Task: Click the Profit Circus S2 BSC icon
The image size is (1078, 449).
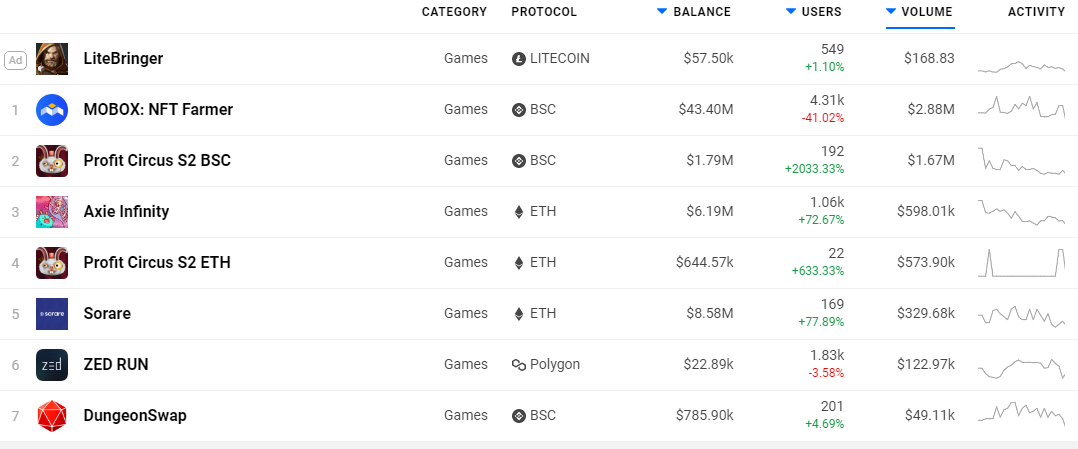Action: pyautogui.click(x=52, y=161)
